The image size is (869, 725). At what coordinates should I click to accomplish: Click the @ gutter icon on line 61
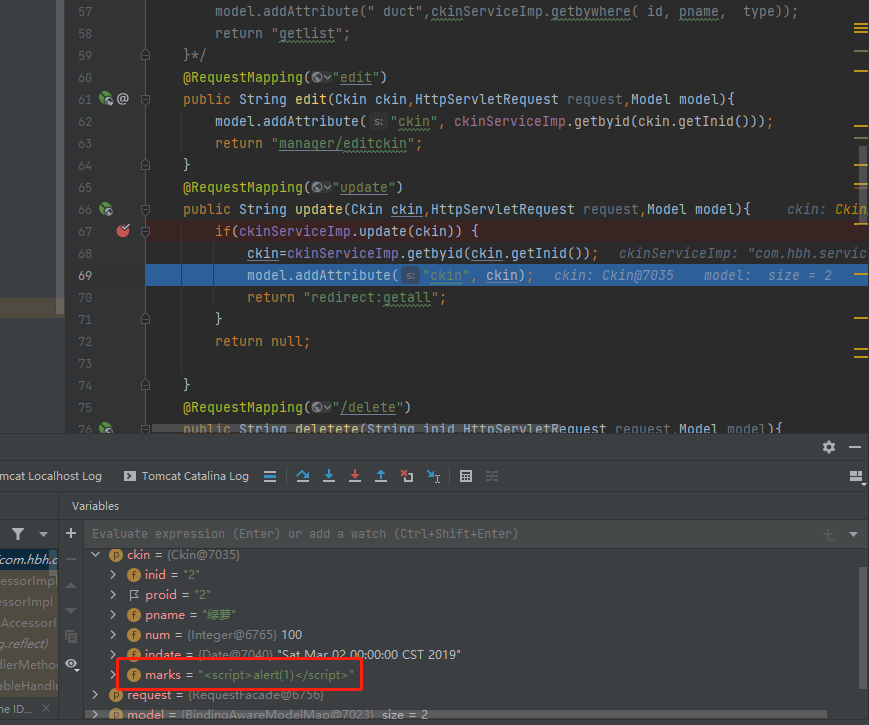[123, 99]
